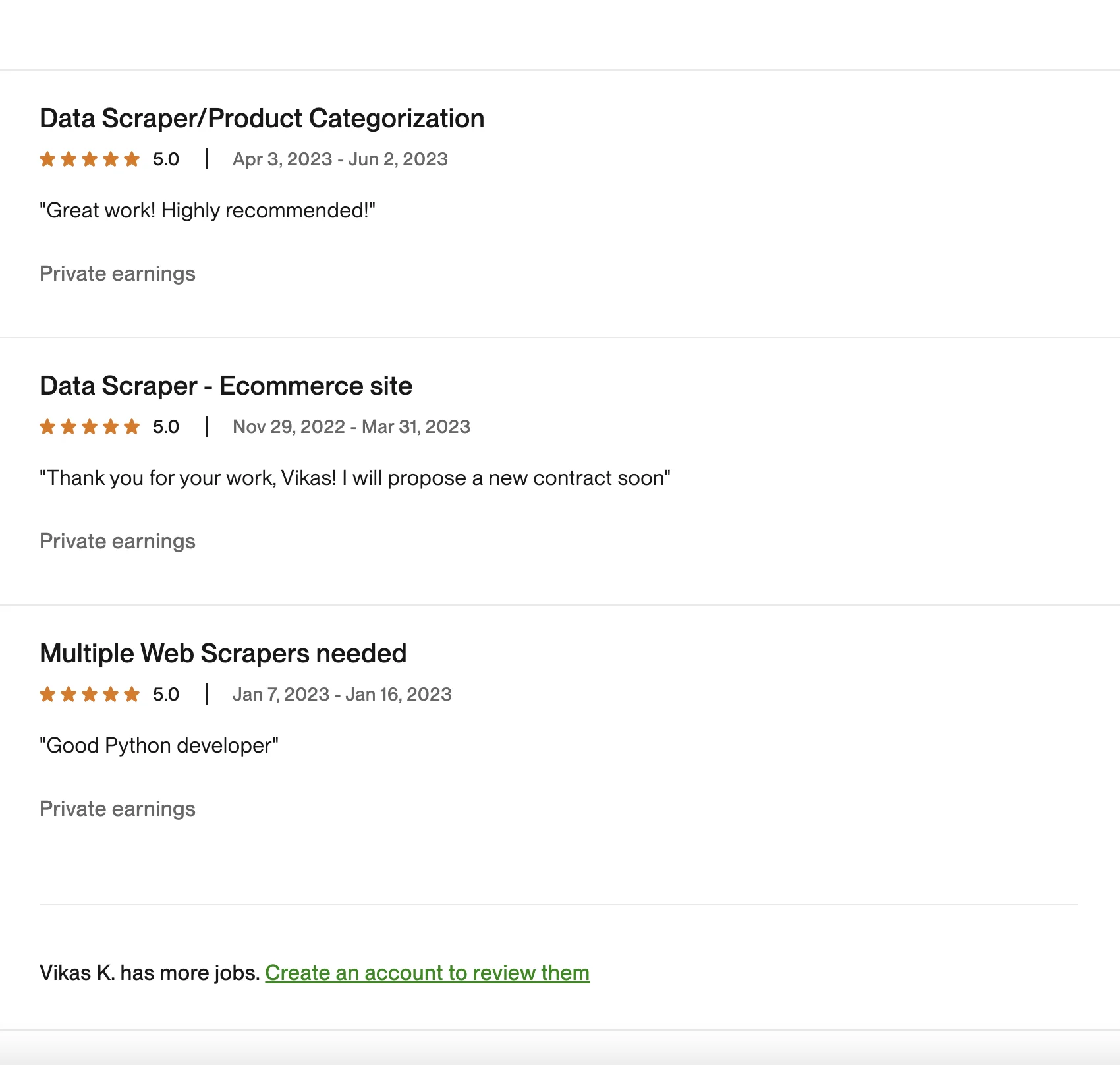The width and height of the screenshot is (1120, 1065).
Task: Click last star of Ecommerce site job rating
Action: coord(132,427)
